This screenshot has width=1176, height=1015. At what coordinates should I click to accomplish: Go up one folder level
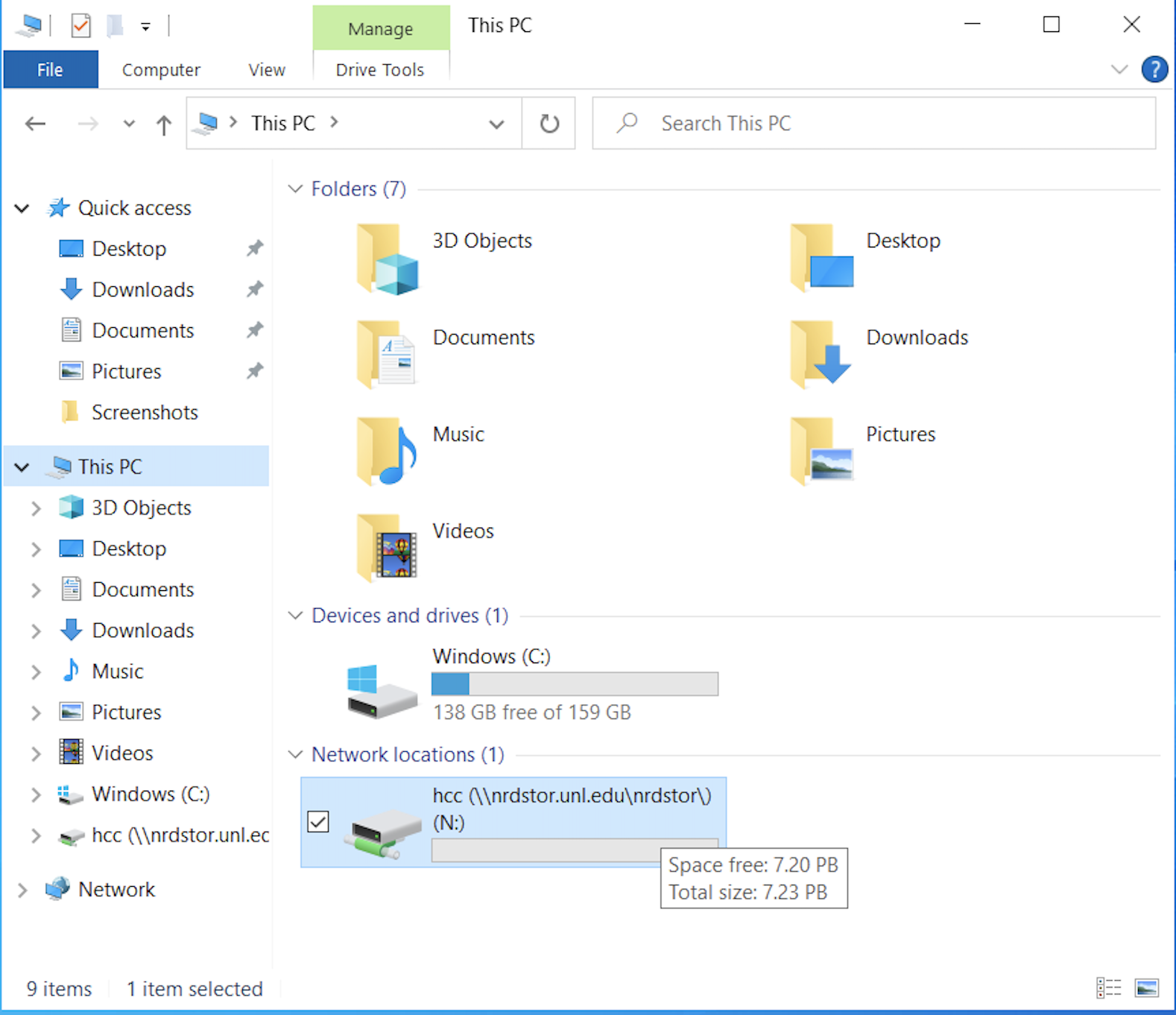coord(164,124)
